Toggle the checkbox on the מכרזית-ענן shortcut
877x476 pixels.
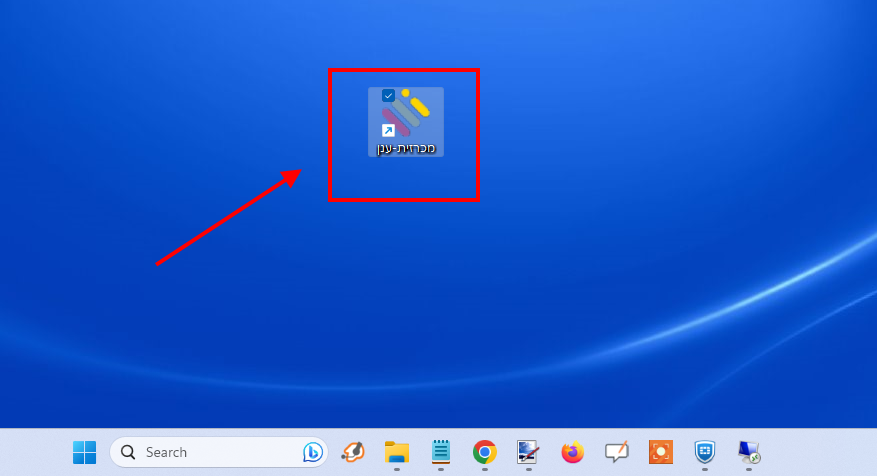click(x=388, y=96)
